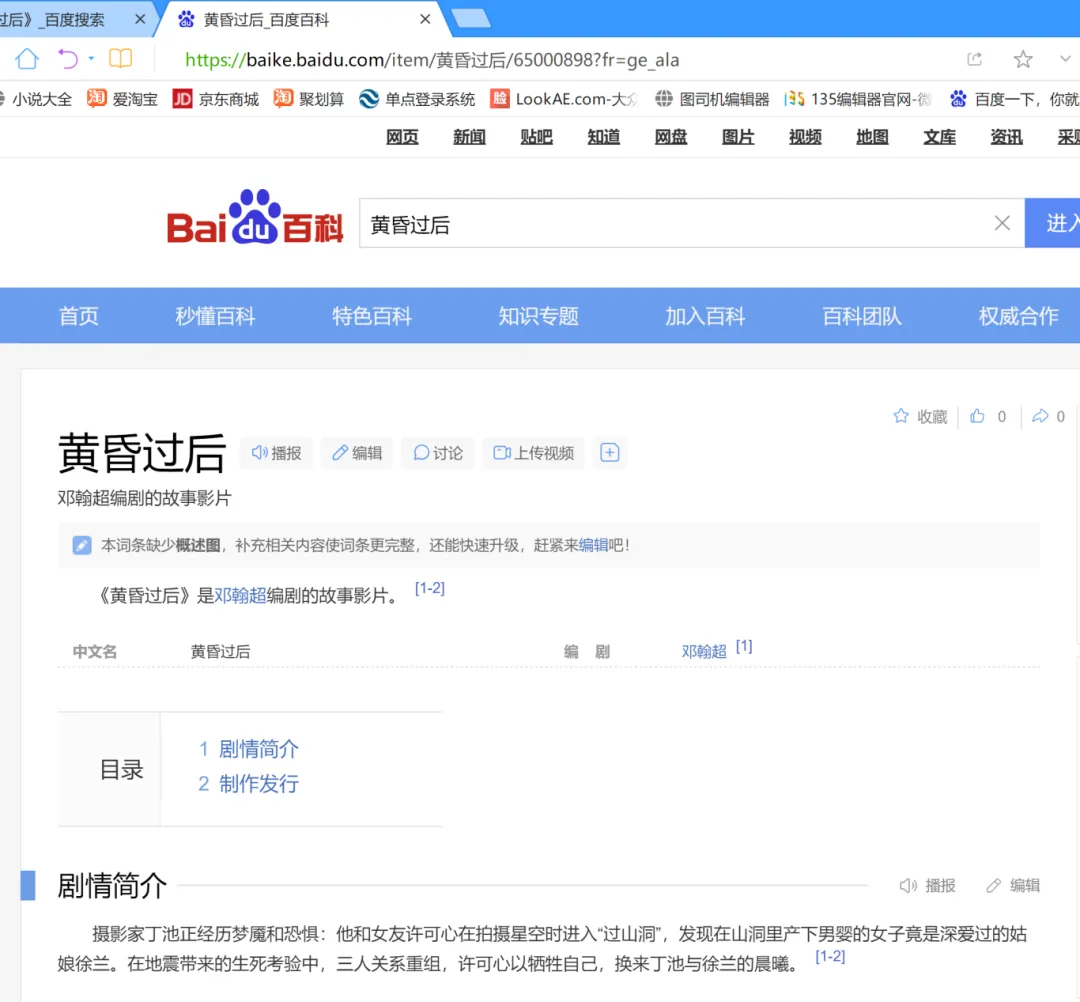Click the blue 进入 search button
This screenshot has width=1080, height=1002.
point(1052,223)
